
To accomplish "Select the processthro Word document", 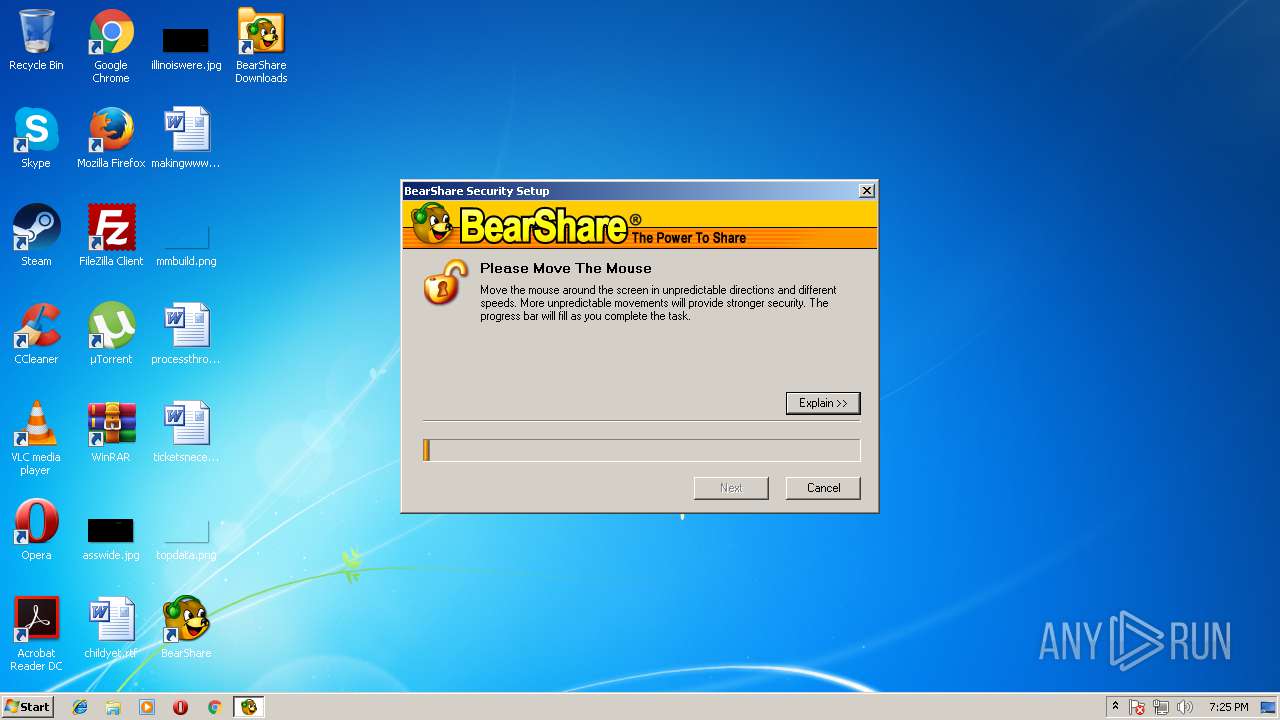I will point(186,334).
